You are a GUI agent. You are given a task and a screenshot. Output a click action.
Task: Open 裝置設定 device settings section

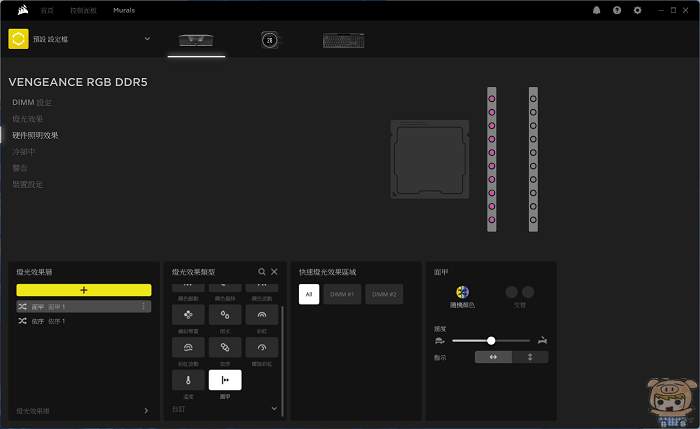[x=28, y=184]
